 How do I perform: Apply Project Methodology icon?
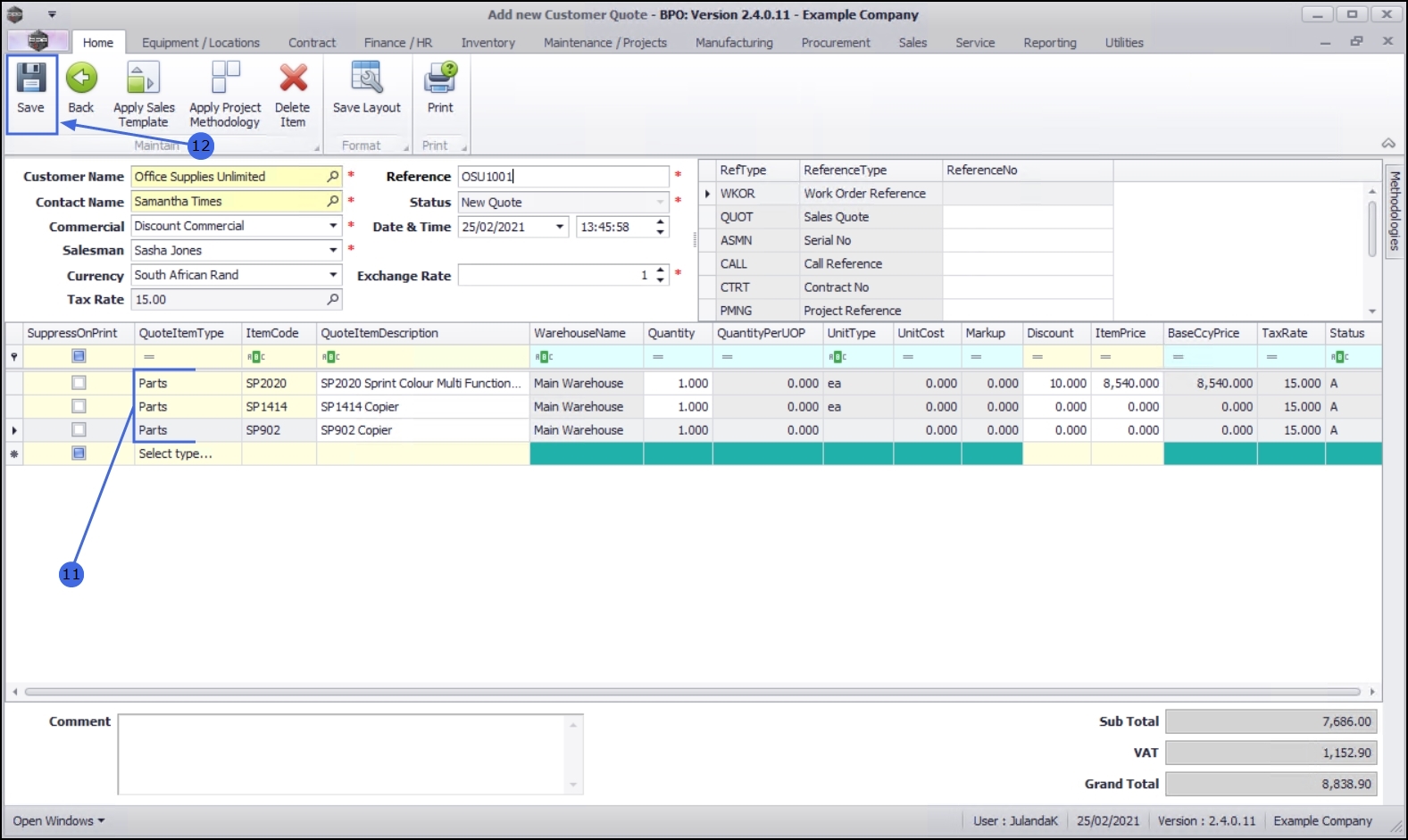[225, 79]
